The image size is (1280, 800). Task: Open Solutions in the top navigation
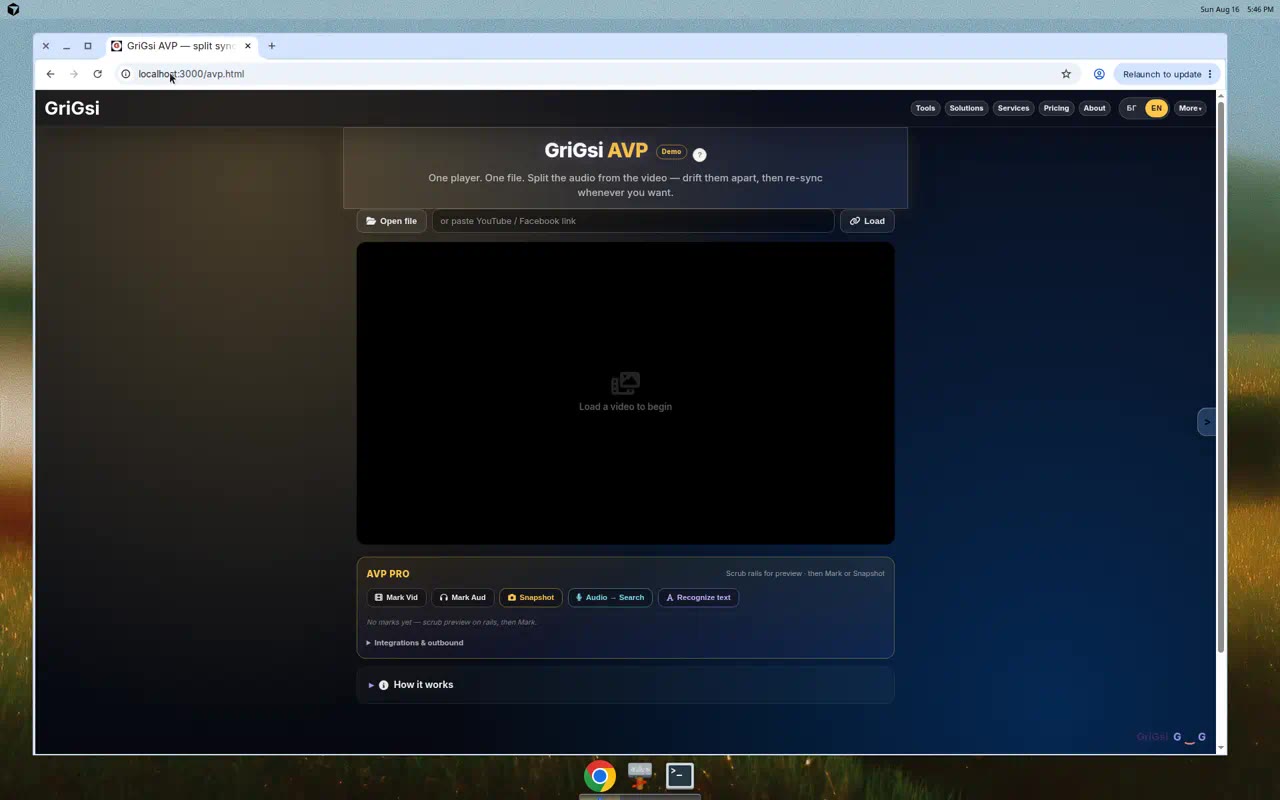[966, 108]
